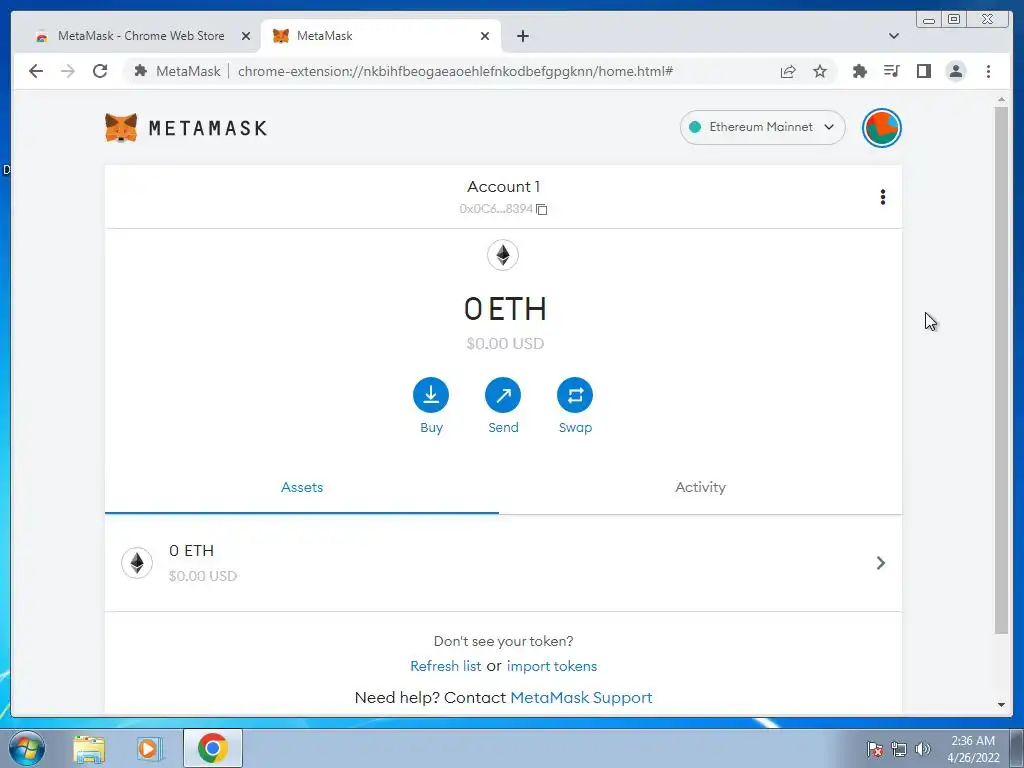Image resolution: width=1024 pixels, height=768 pixels.
Task: Click the Account 1 name
Action: pos(503,187)
